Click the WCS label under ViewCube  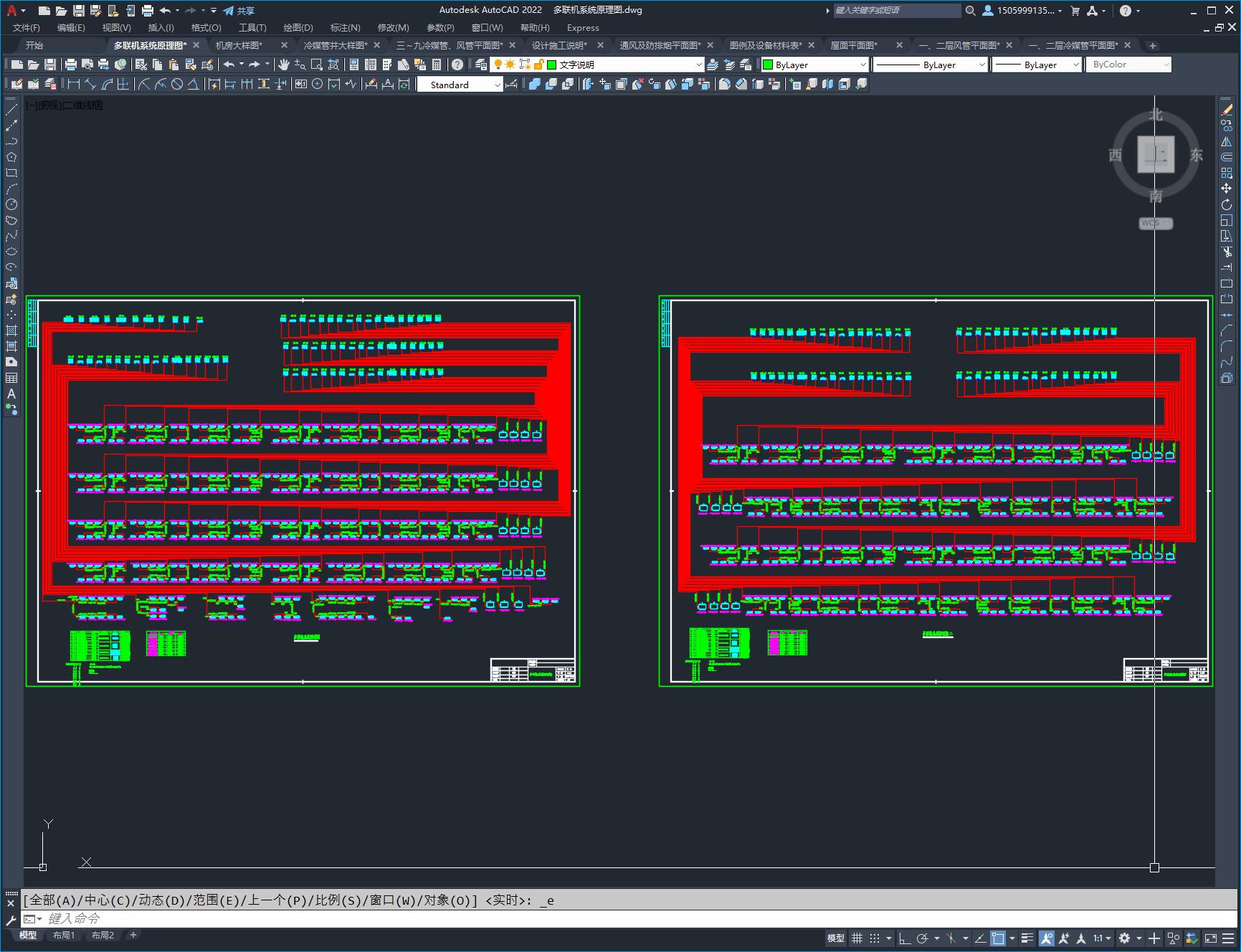tap(1156, 223)
